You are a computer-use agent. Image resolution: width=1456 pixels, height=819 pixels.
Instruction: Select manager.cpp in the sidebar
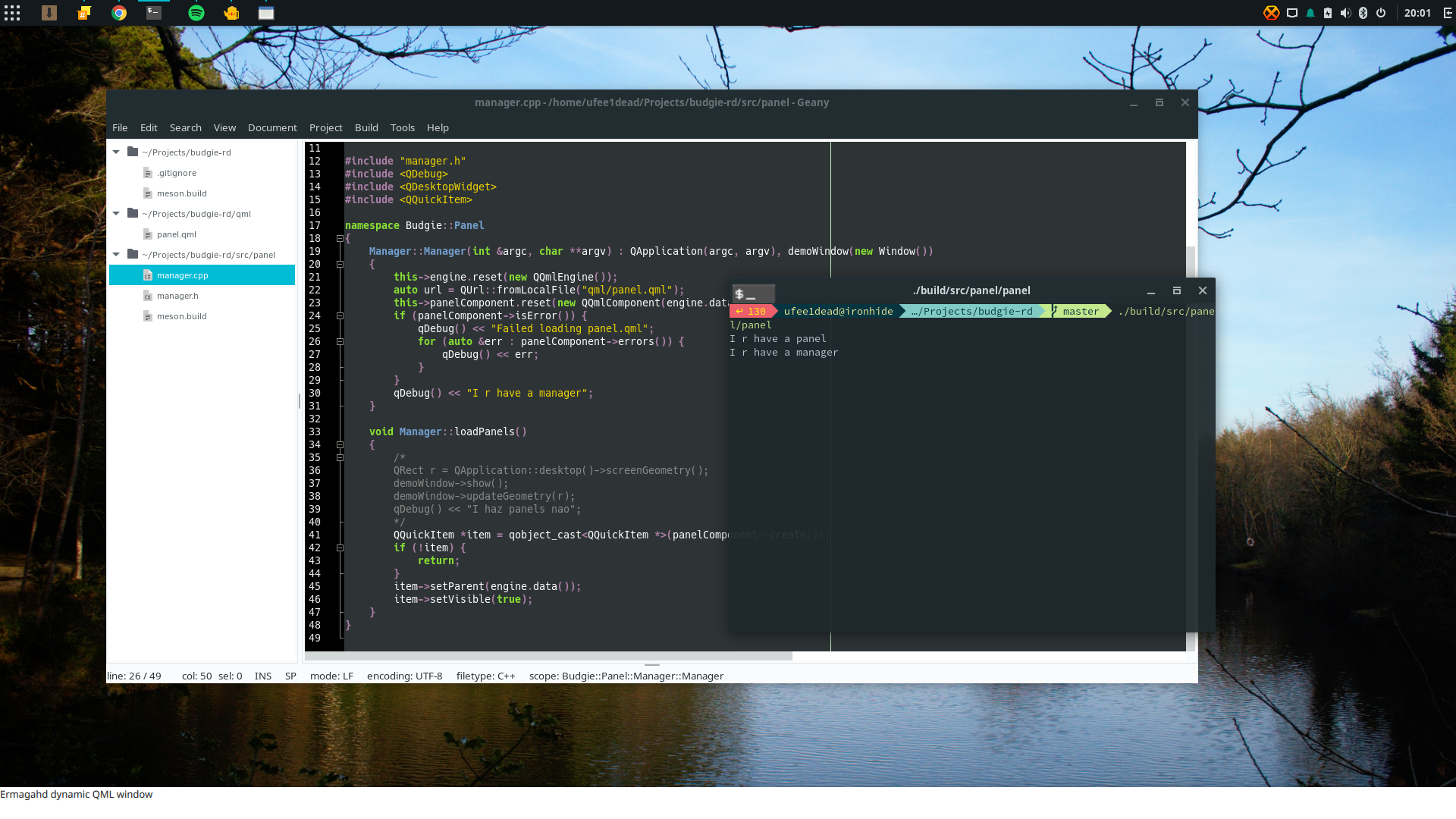(x=202, y=275)
